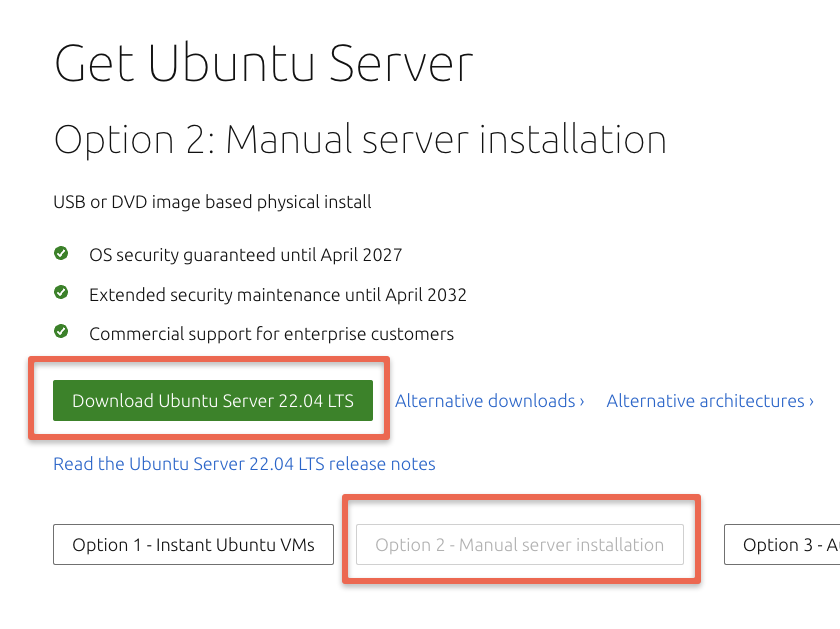Open the Alternative downloads link
This screenshot has height=629, width=840.
pyautogui.click(x=489, y=401)
